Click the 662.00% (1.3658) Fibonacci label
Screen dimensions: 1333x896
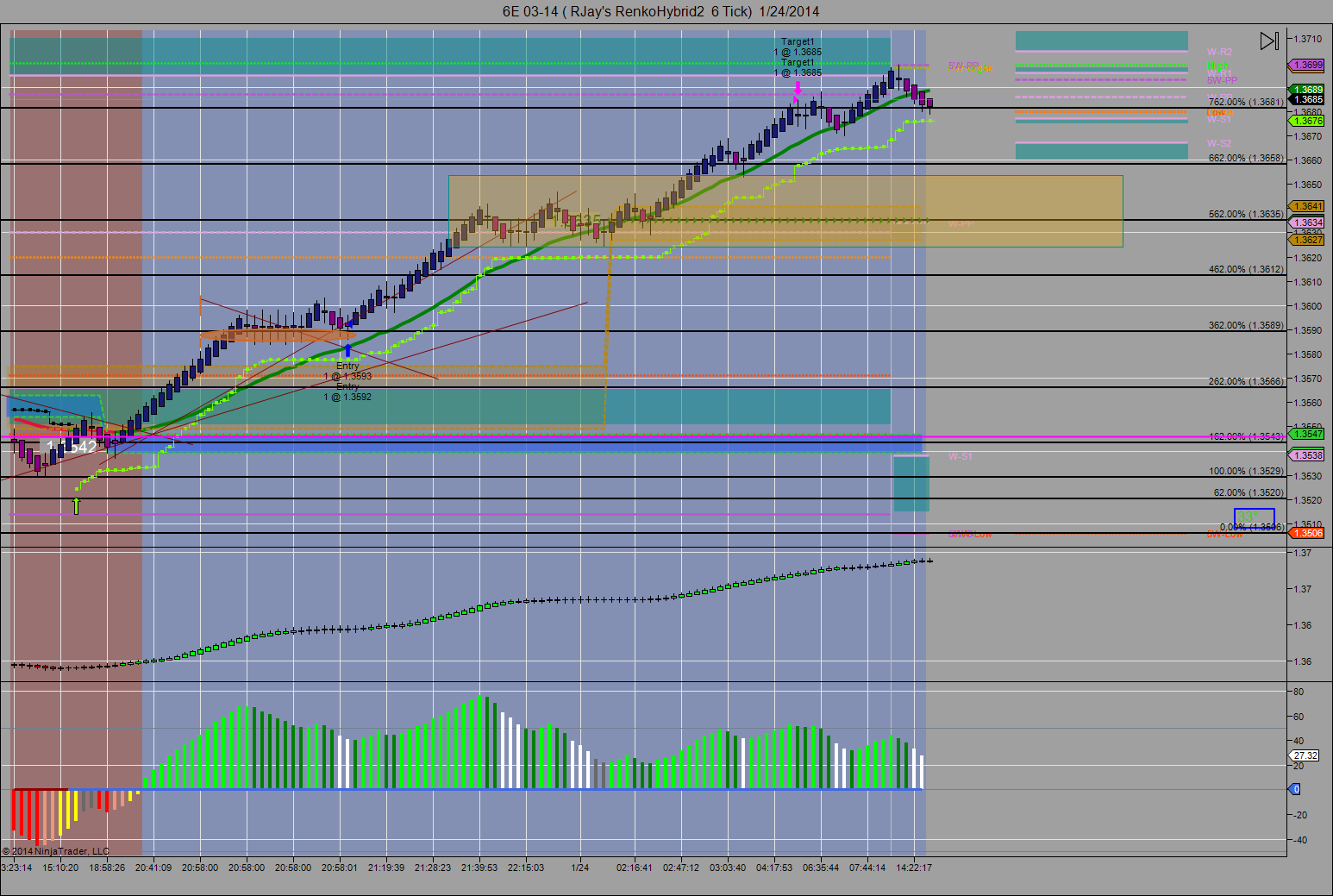pos(1246,158)
